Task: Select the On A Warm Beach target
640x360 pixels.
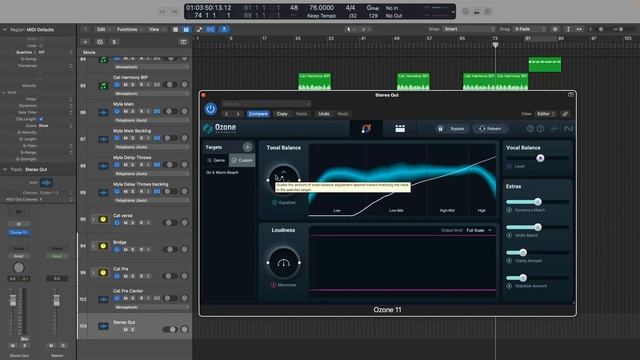Action: [222, 173]
